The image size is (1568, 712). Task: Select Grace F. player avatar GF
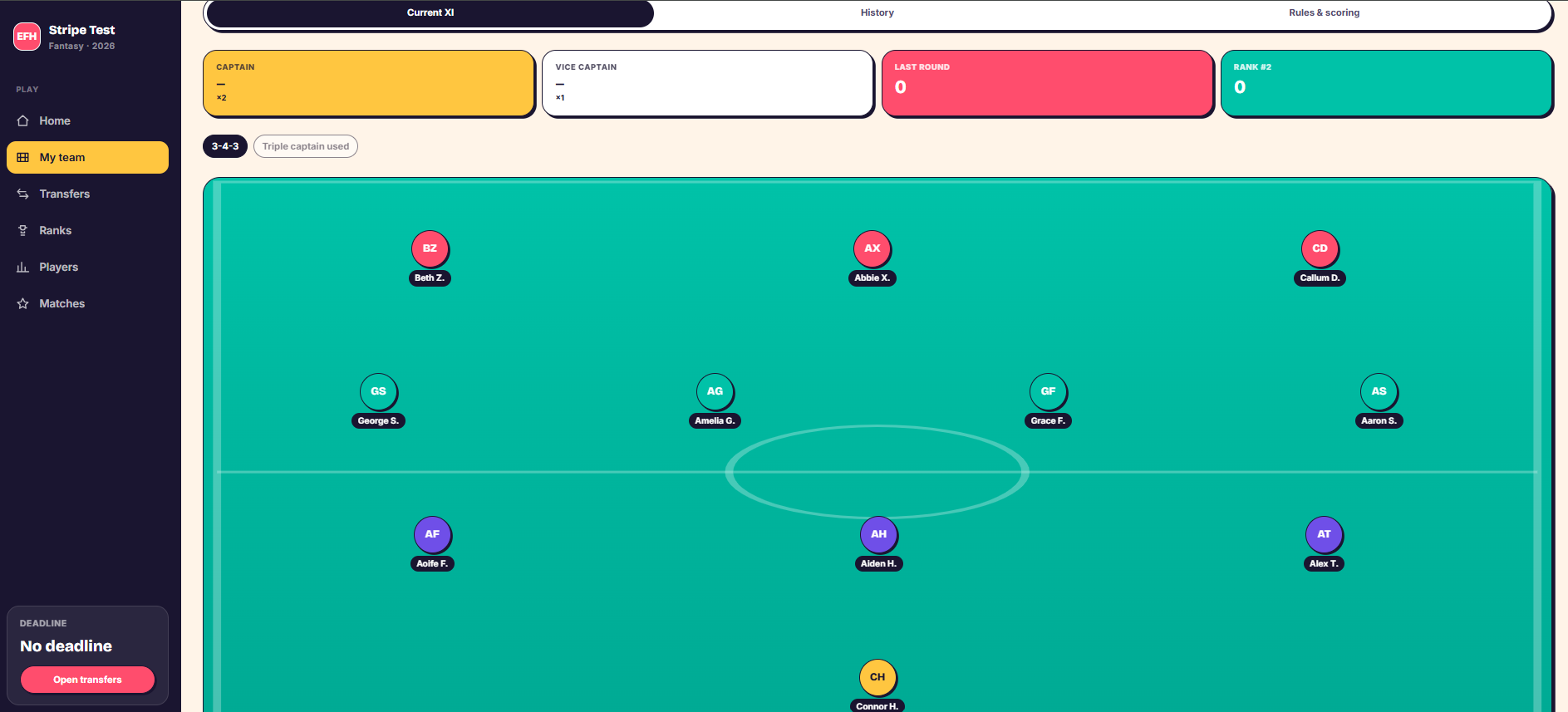click(x=1048, y=391)
